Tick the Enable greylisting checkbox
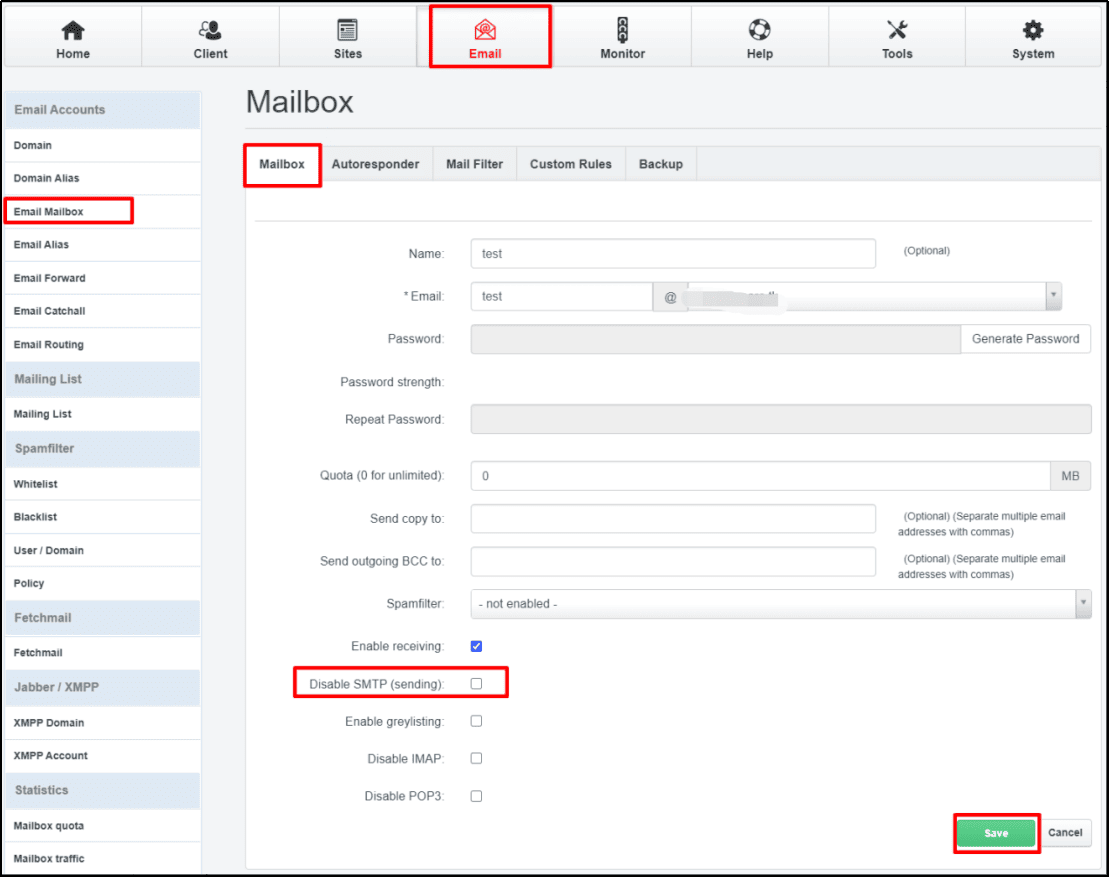Viewport: 1109px width, 877px height. 476,721
